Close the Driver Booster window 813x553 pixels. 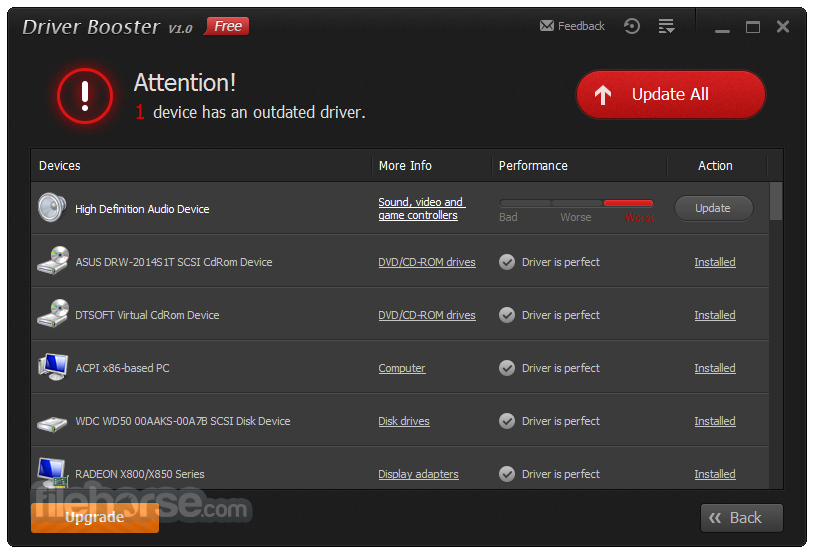click(x=783, y=26)
